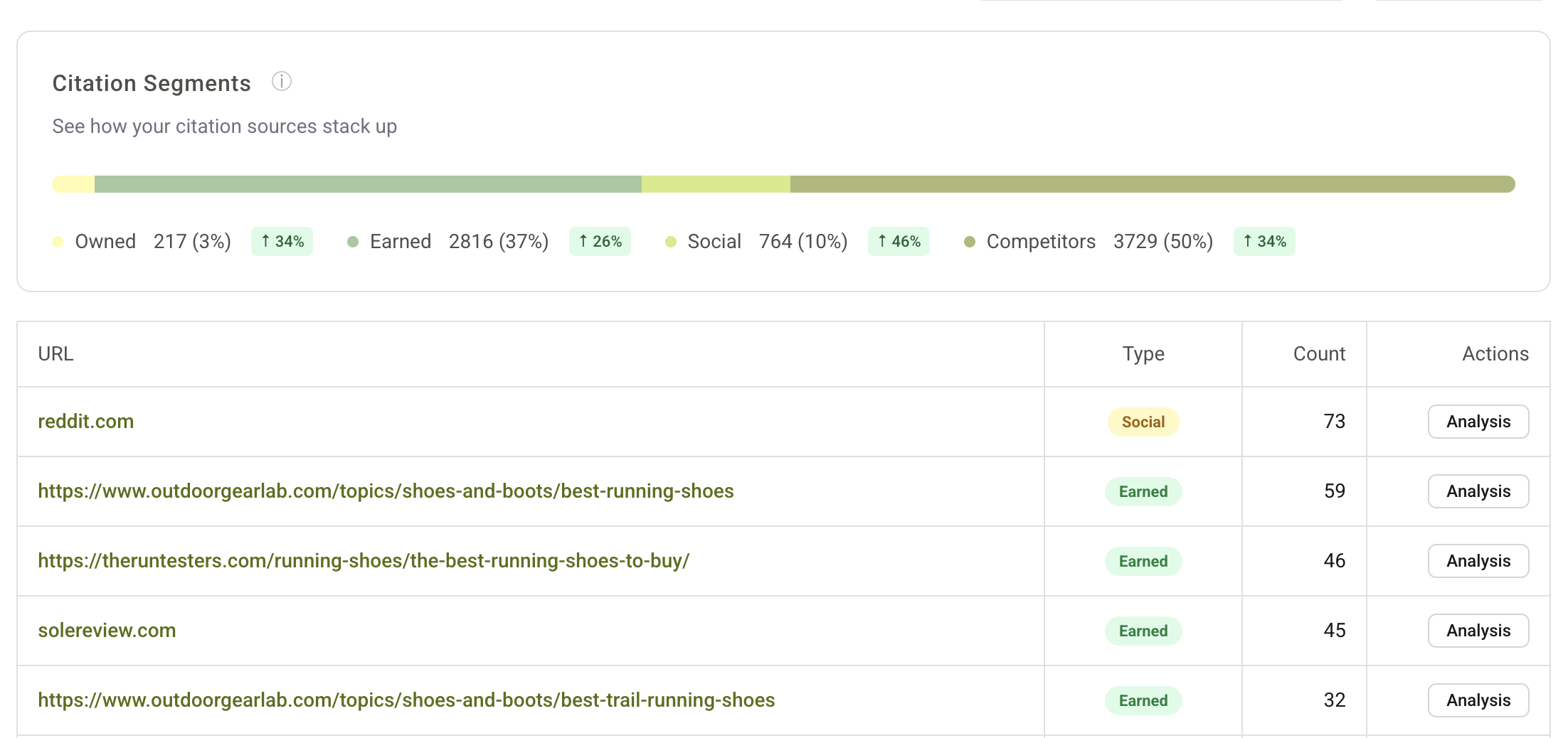Click Analysis button for reddit.com
The image size is (1568, 738).
pos(1478,422)
